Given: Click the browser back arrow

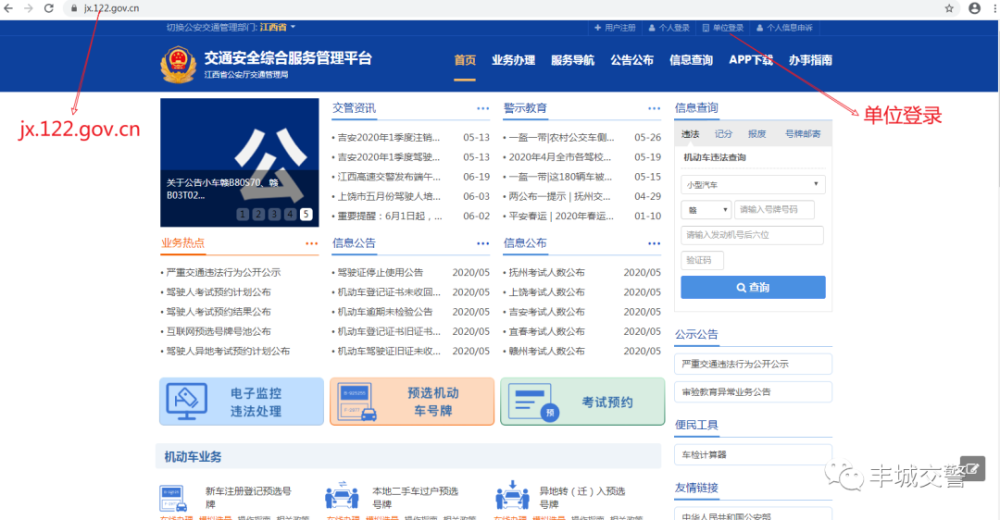Looking at the screenshot, I should (8, 8).
